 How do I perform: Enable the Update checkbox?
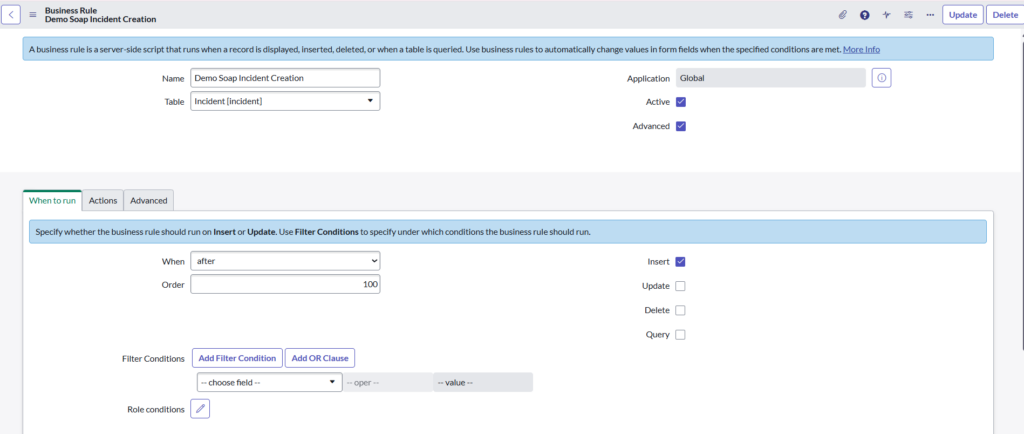[x=681, y=286]
